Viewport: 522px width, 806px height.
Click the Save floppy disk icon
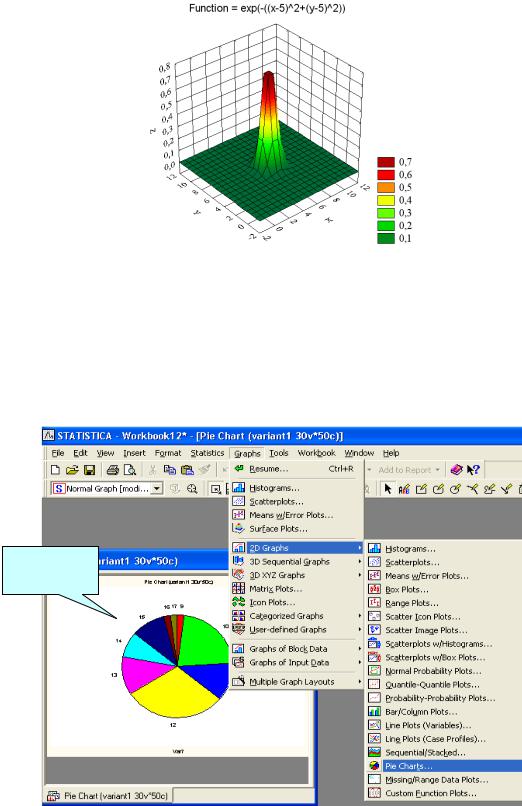point(89,469)
